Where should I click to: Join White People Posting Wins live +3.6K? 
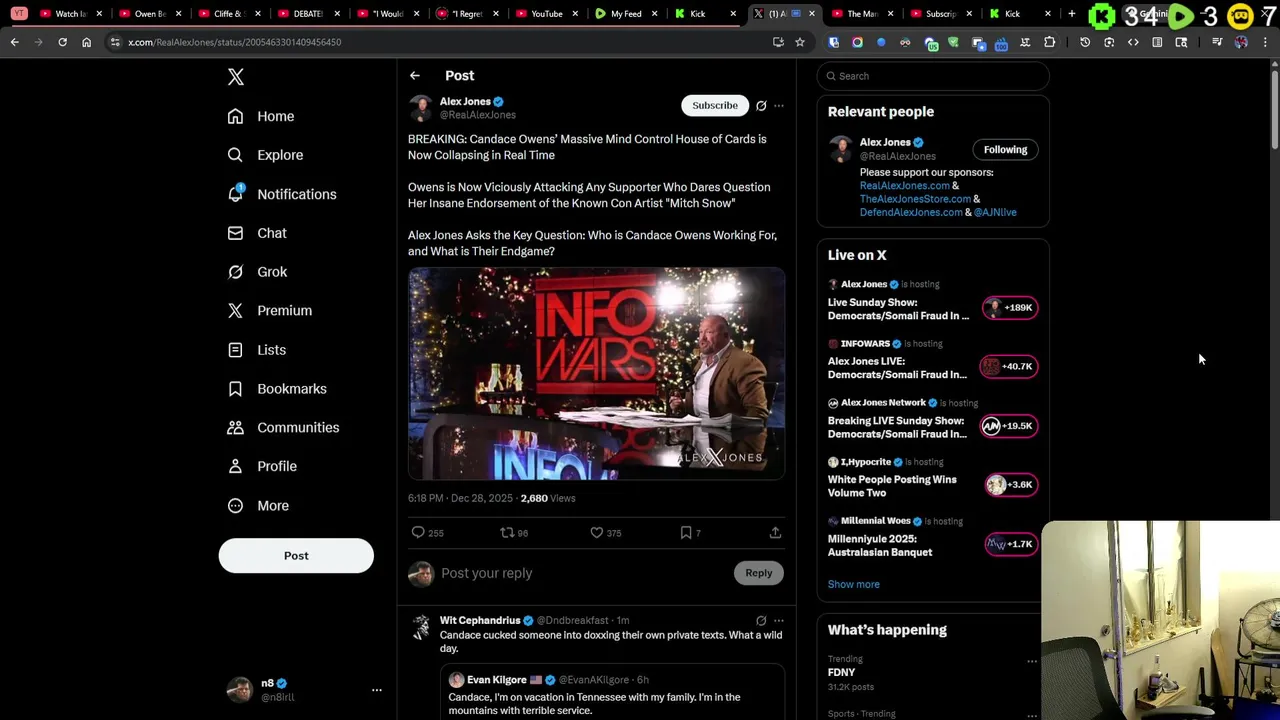tap(1011, 485)
